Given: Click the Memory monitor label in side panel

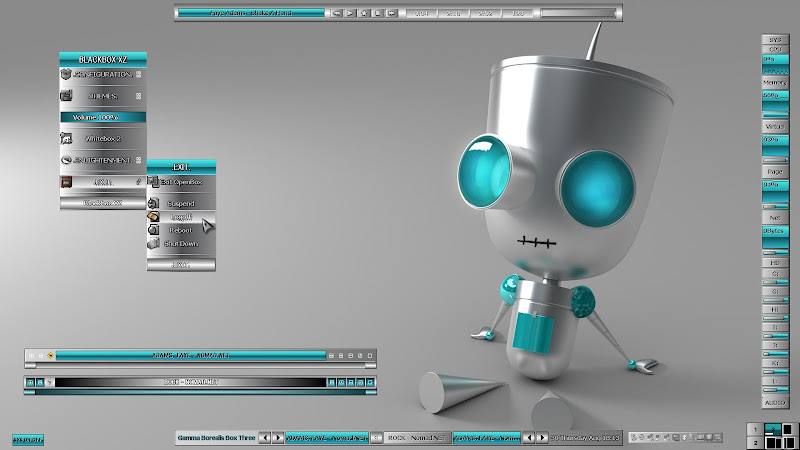Looking at the screenshot, I should tap(774, 82).
